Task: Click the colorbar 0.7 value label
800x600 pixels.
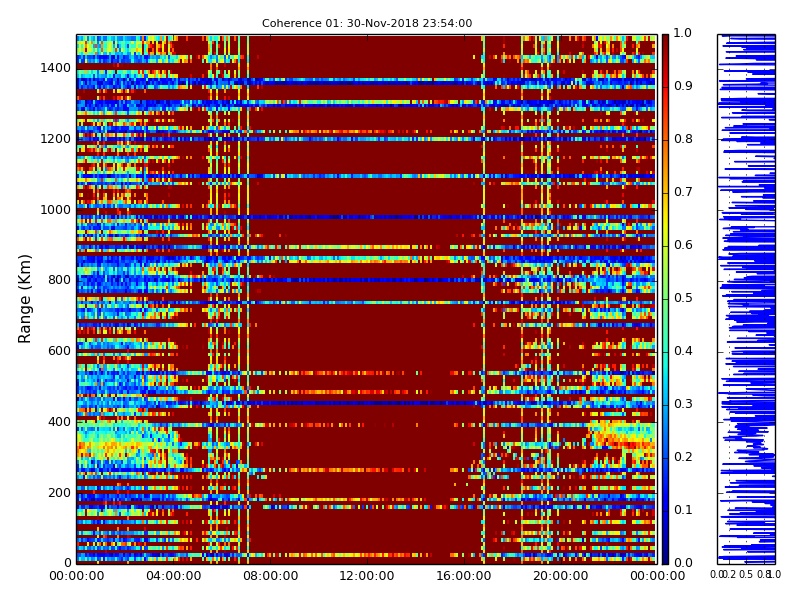Action: [683, 192]
